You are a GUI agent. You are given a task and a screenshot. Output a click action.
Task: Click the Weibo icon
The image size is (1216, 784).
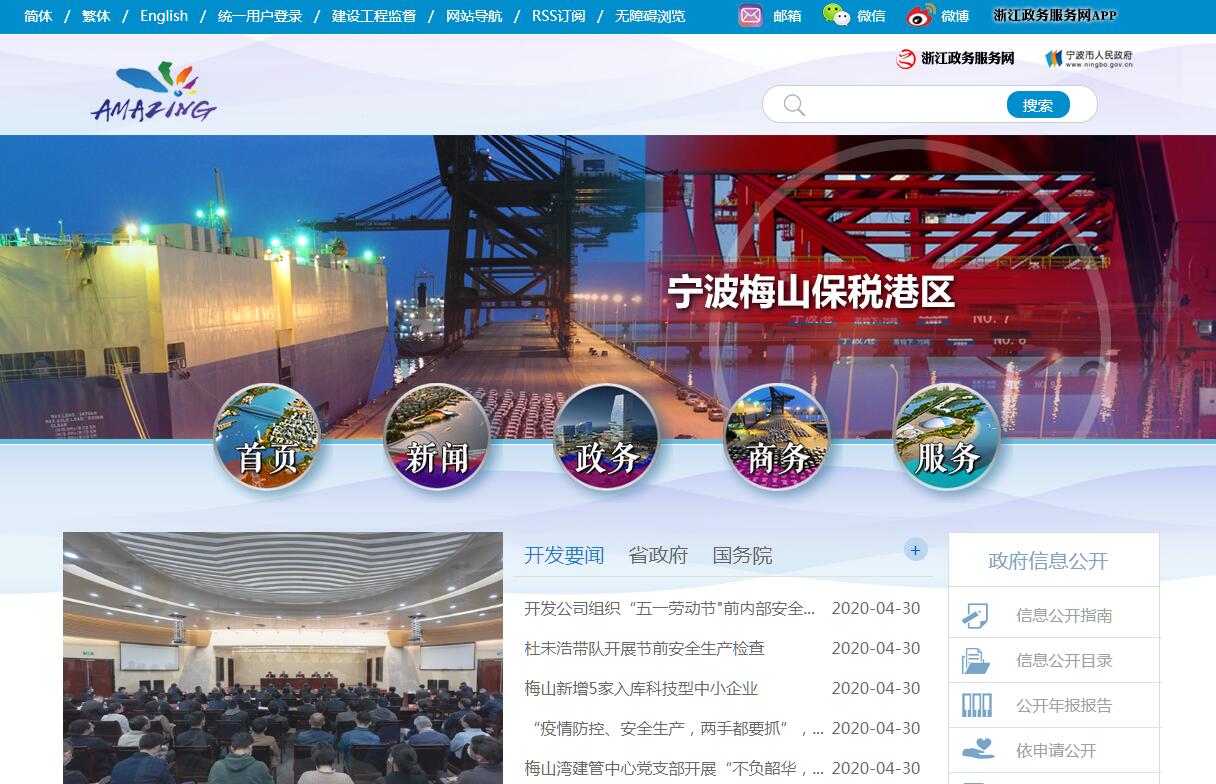[x=920, y=16]
